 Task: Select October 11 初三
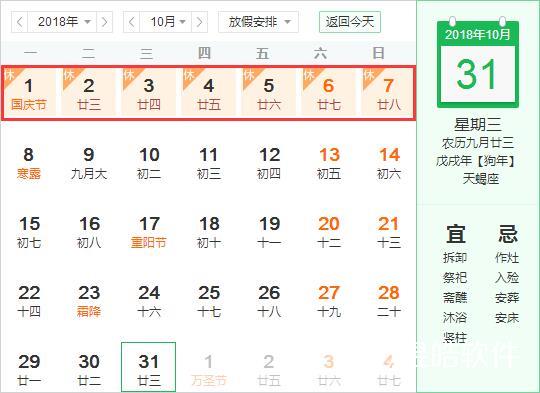tap(209, 163)
